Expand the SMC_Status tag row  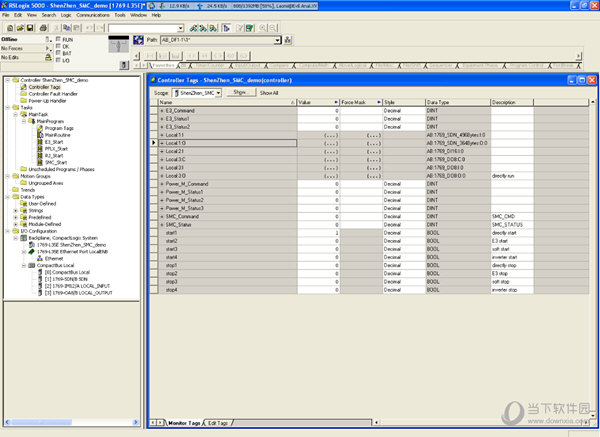162,225
